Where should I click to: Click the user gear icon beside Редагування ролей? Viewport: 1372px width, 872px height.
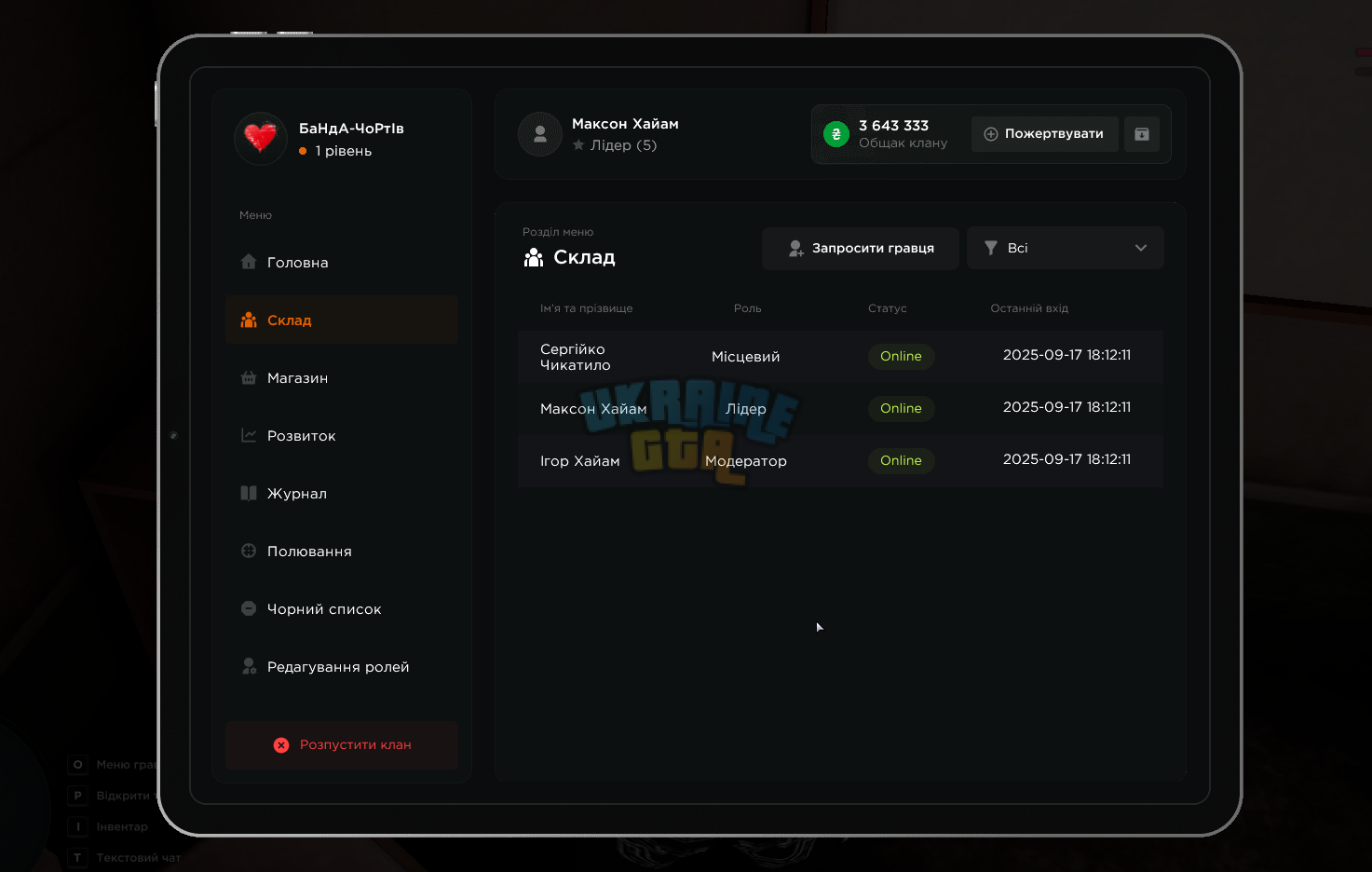pyautogui.click(x=249, y=666)
